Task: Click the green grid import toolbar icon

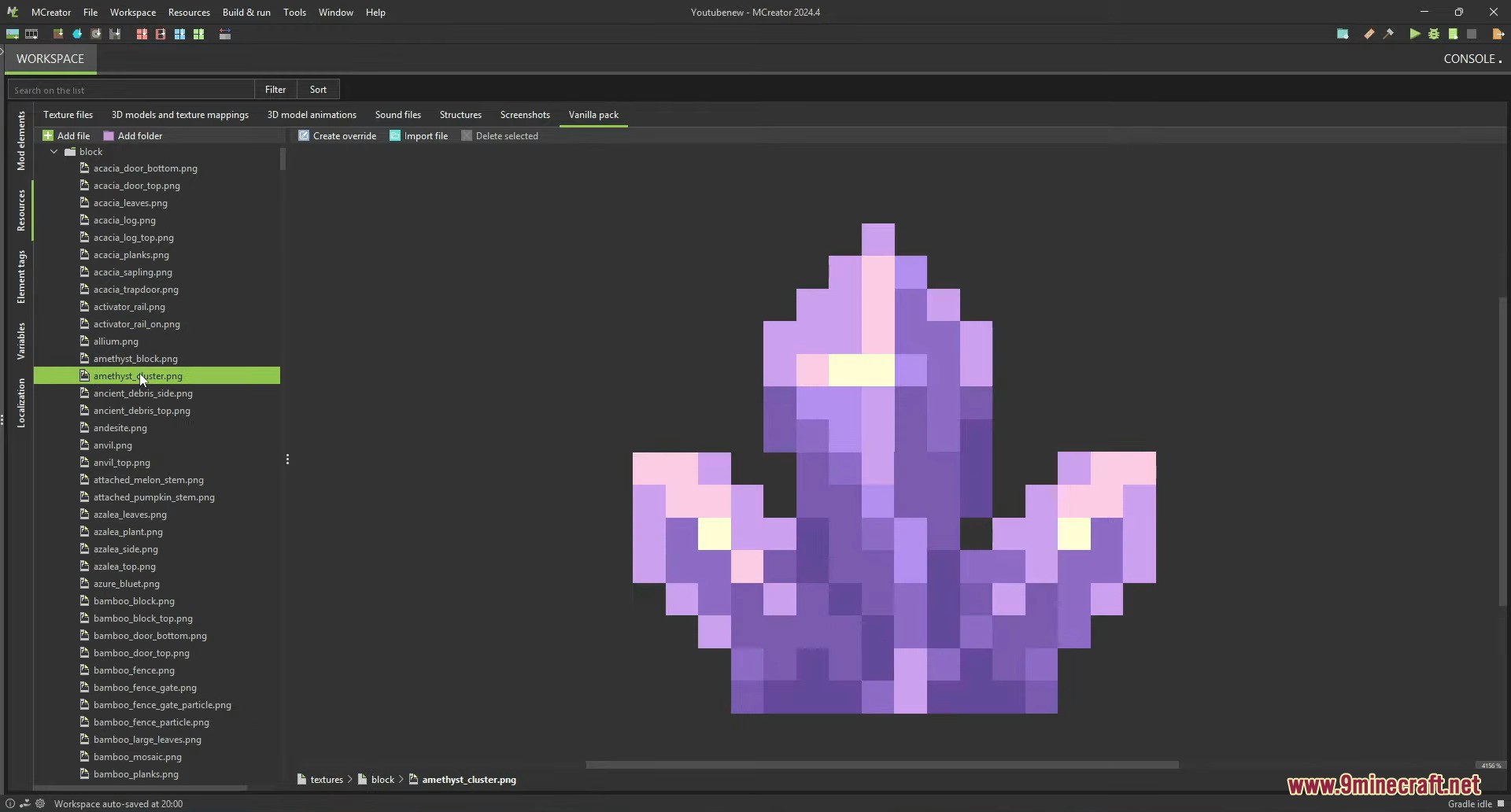Action: click(198, 34)
